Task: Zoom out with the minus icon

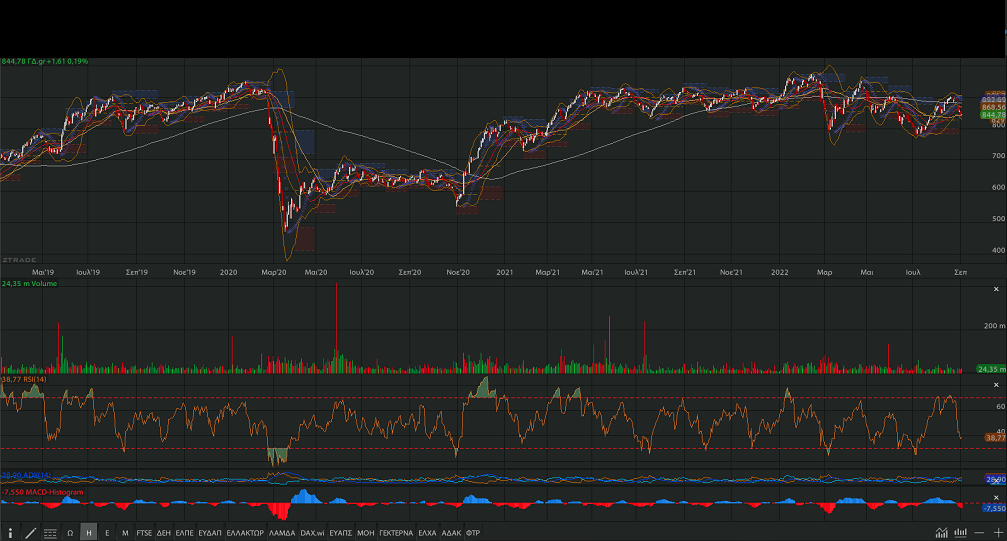Action: click(x=981, y=533)
